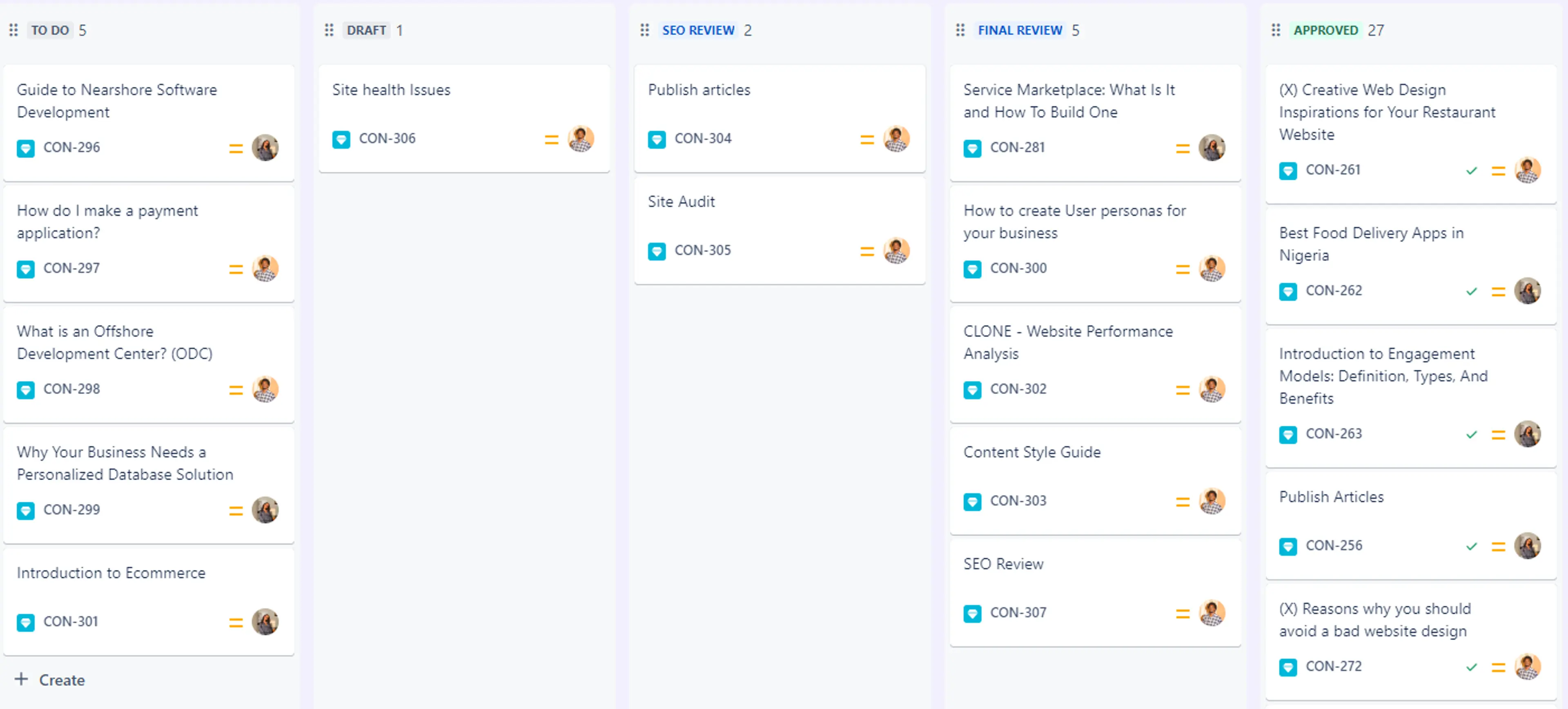Click the priority icon on CON-299
Image resolution: width=1568 pixels, height=709 pixels.
[236, 511]
